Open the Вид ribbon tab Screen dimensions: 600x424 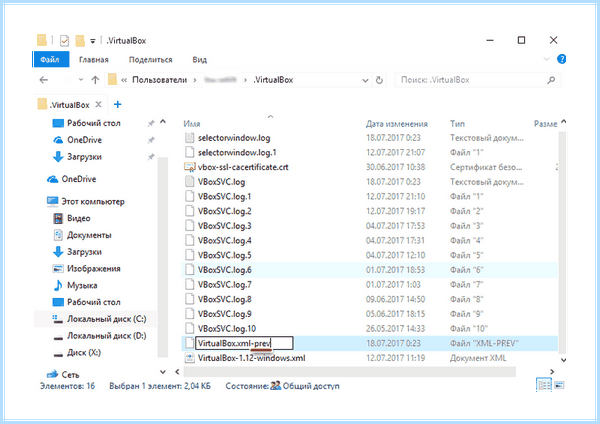click(200, 60)
